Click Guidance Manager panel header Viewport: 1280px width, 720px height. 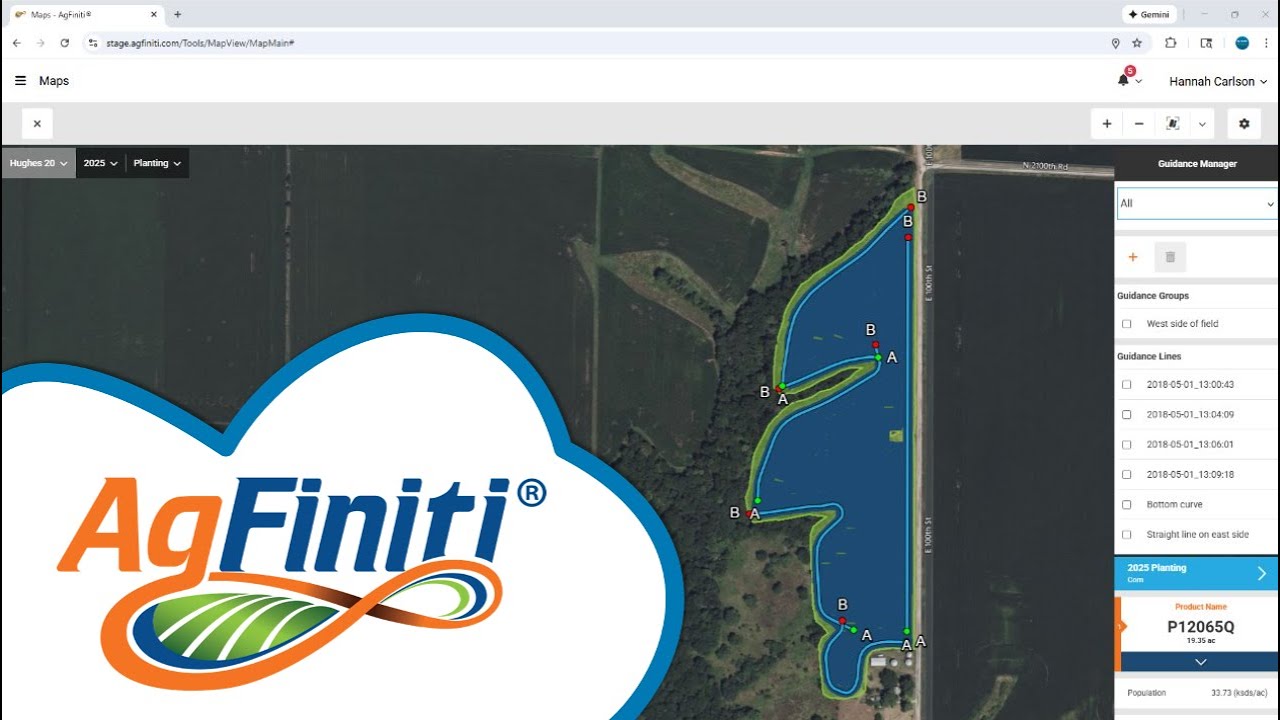coord(1197,164)
